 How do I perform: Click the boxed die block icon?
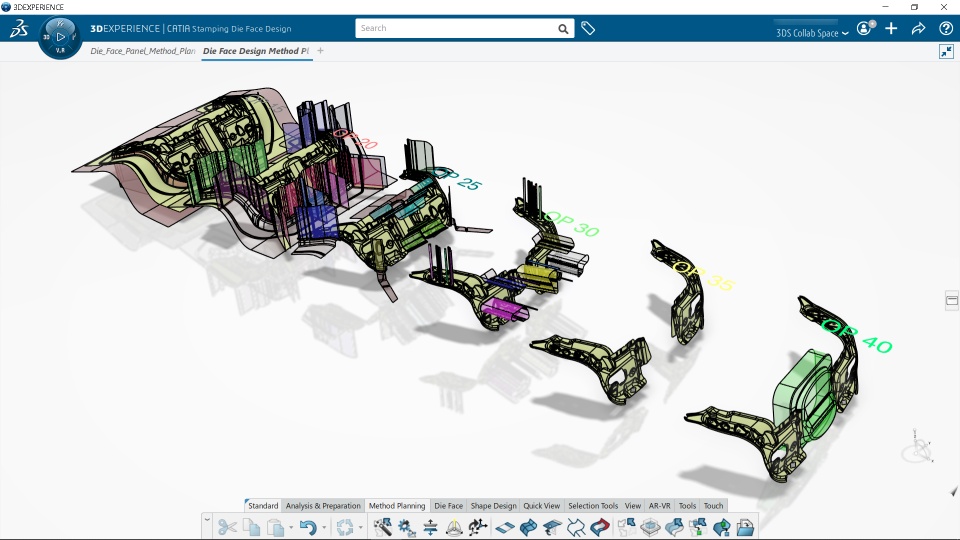[650, 527]
